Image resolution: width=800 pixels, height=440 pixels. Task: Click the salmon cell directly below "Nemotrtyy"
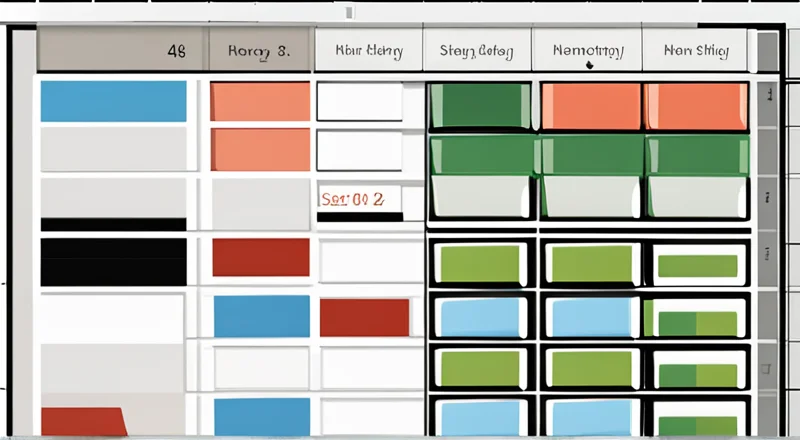point(591,106)
